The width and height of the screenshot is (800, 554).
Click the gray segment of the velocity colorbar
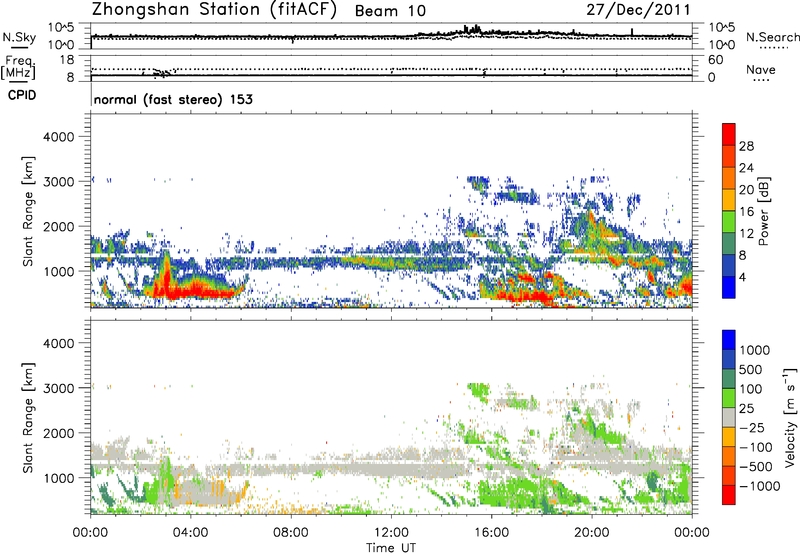pyautogui.click(x=729, y=418)
